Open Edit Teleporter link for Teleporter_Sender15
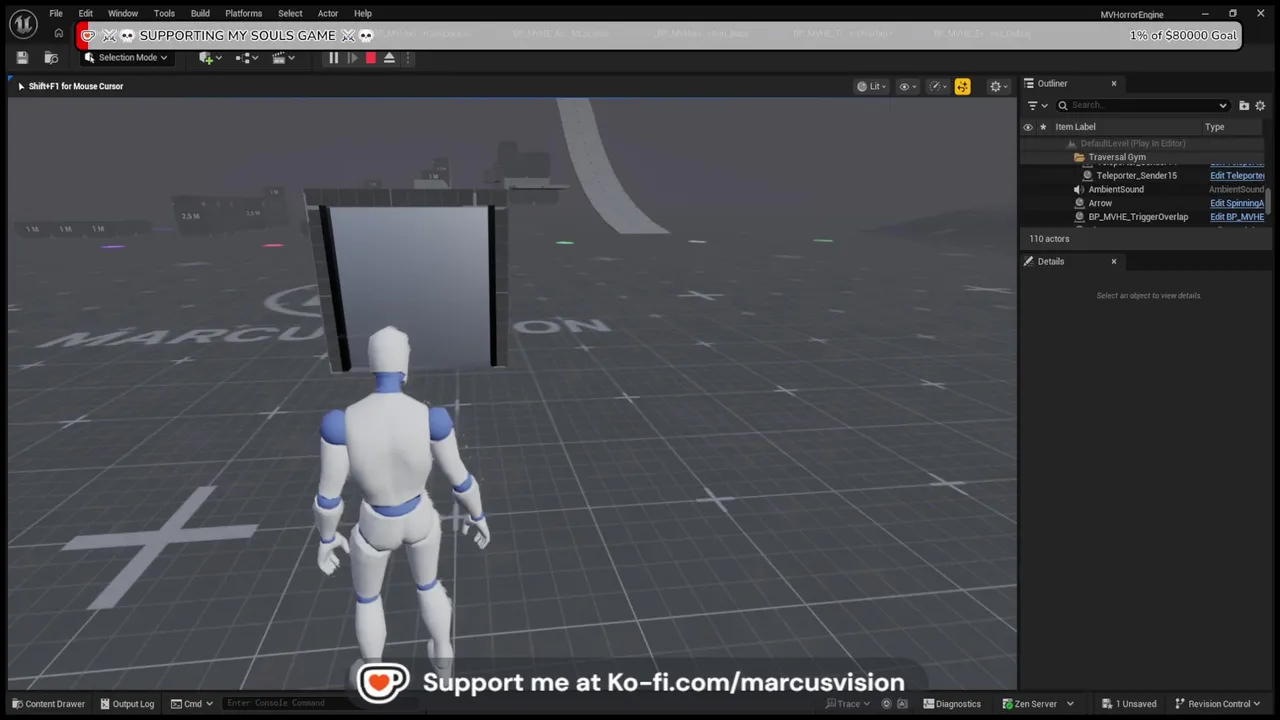Screen dimensions: 1280x720 1237,176
